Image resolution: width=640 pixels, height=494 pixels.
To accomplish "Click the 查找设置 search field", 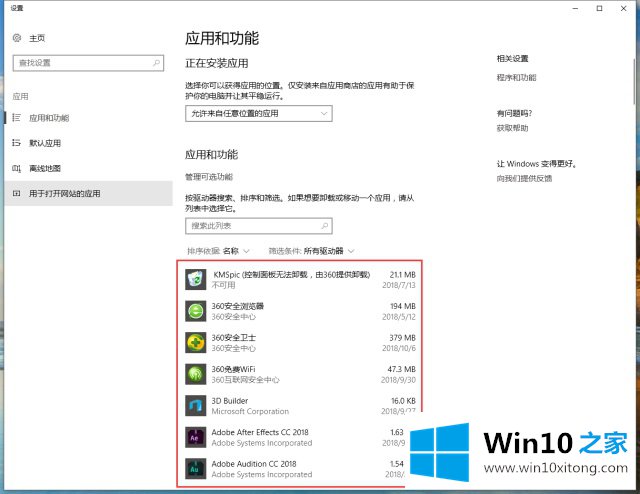I will coord(88,63).
